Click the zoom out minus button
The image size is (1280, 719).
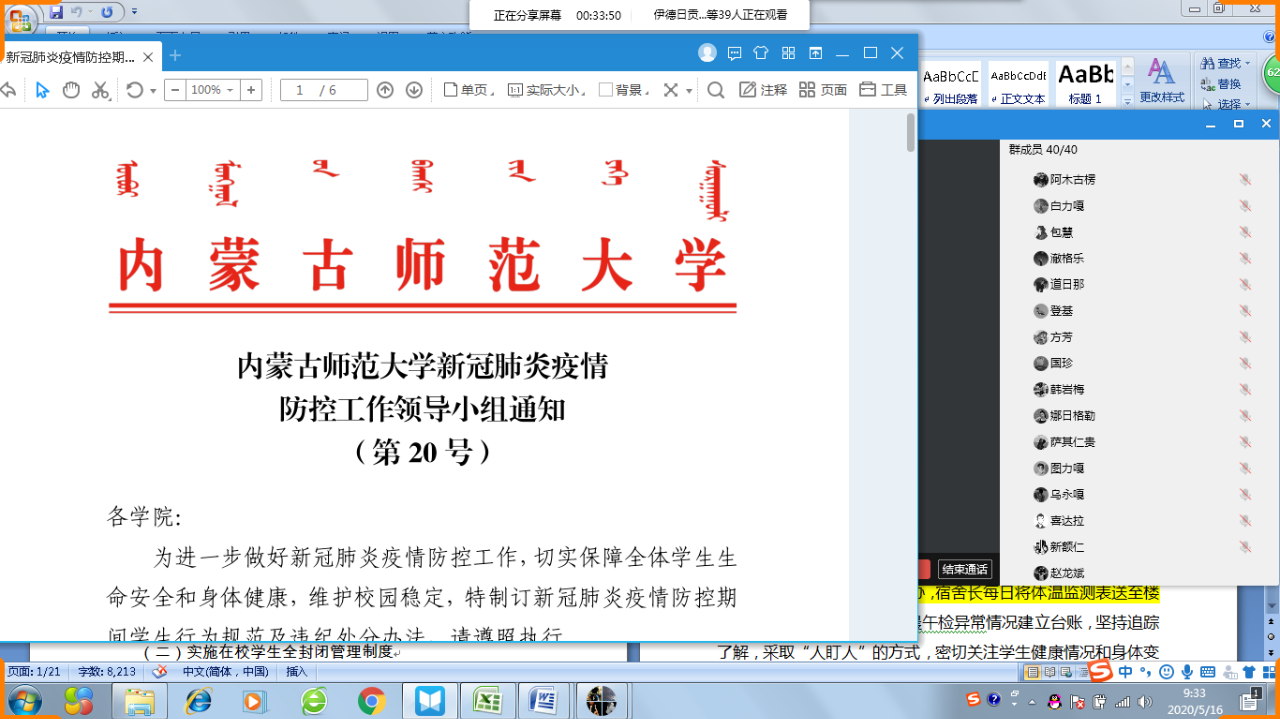[x=175, y=90]
